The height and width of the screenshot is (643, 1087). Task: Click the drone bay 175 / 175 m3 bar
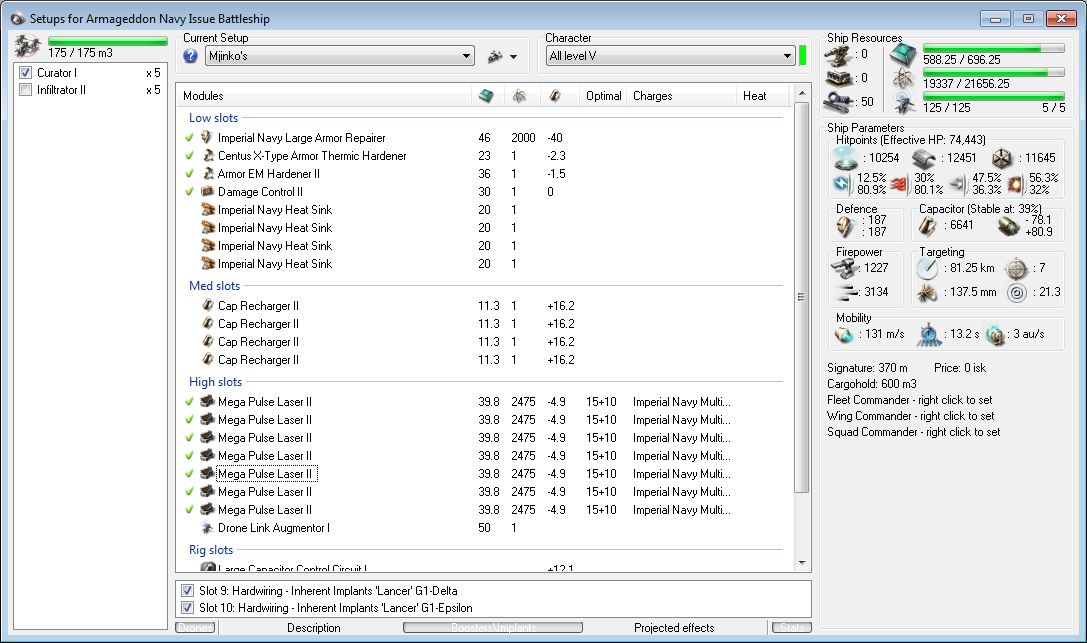(x=107, y=42)
